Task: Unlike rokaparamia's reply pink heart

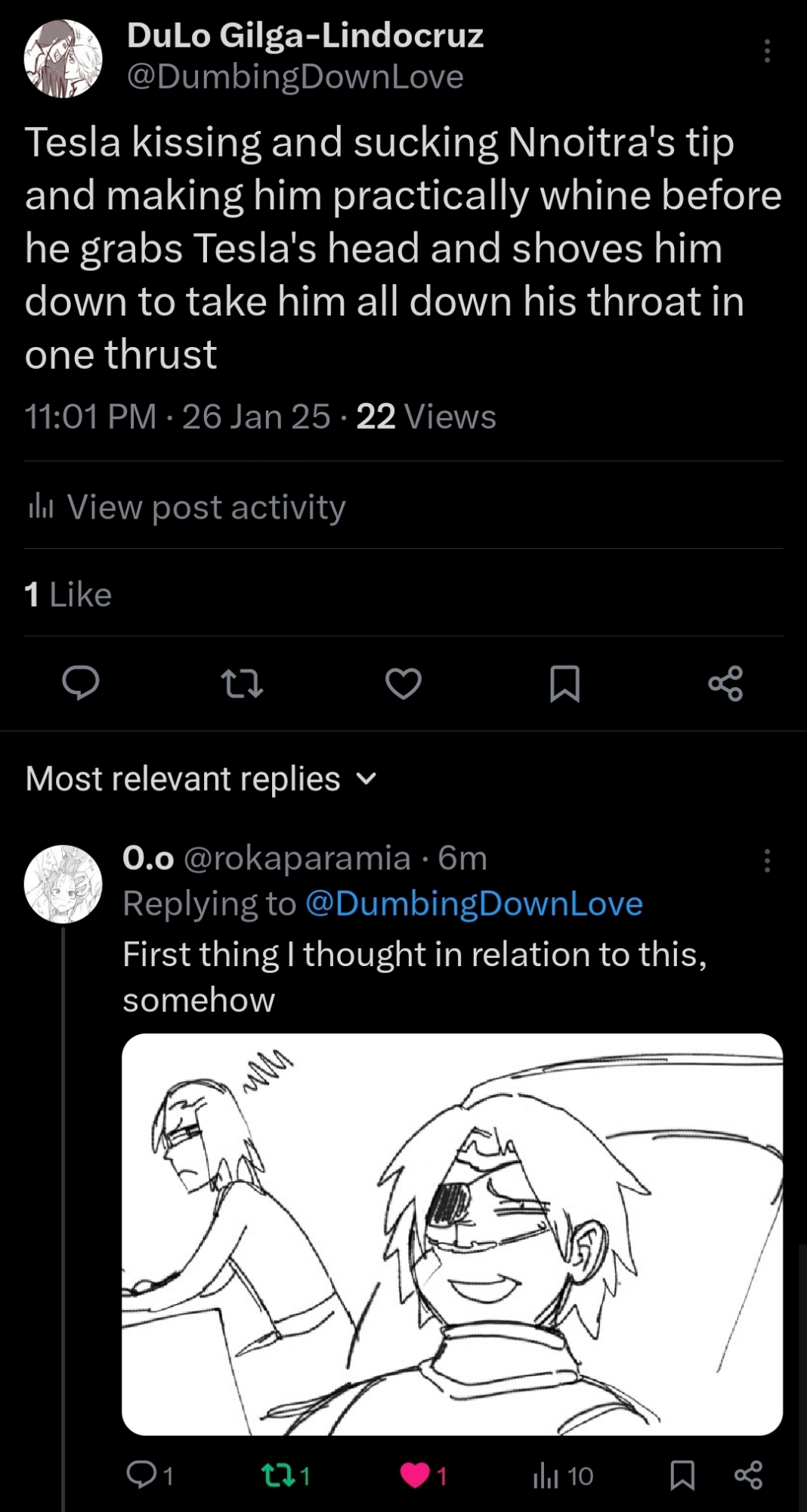Action: [415, 1475]
